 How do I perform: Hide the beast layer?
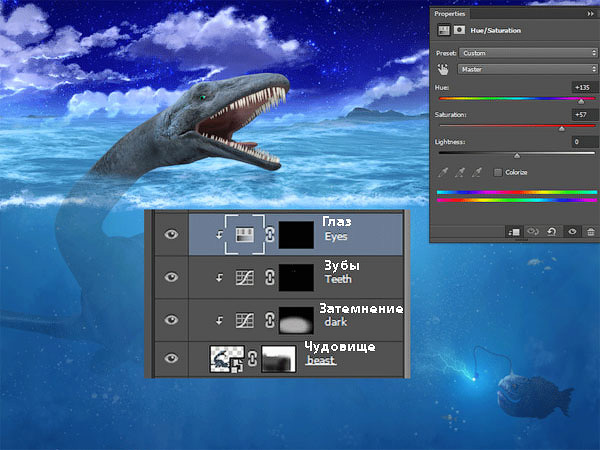pos(171,358)
